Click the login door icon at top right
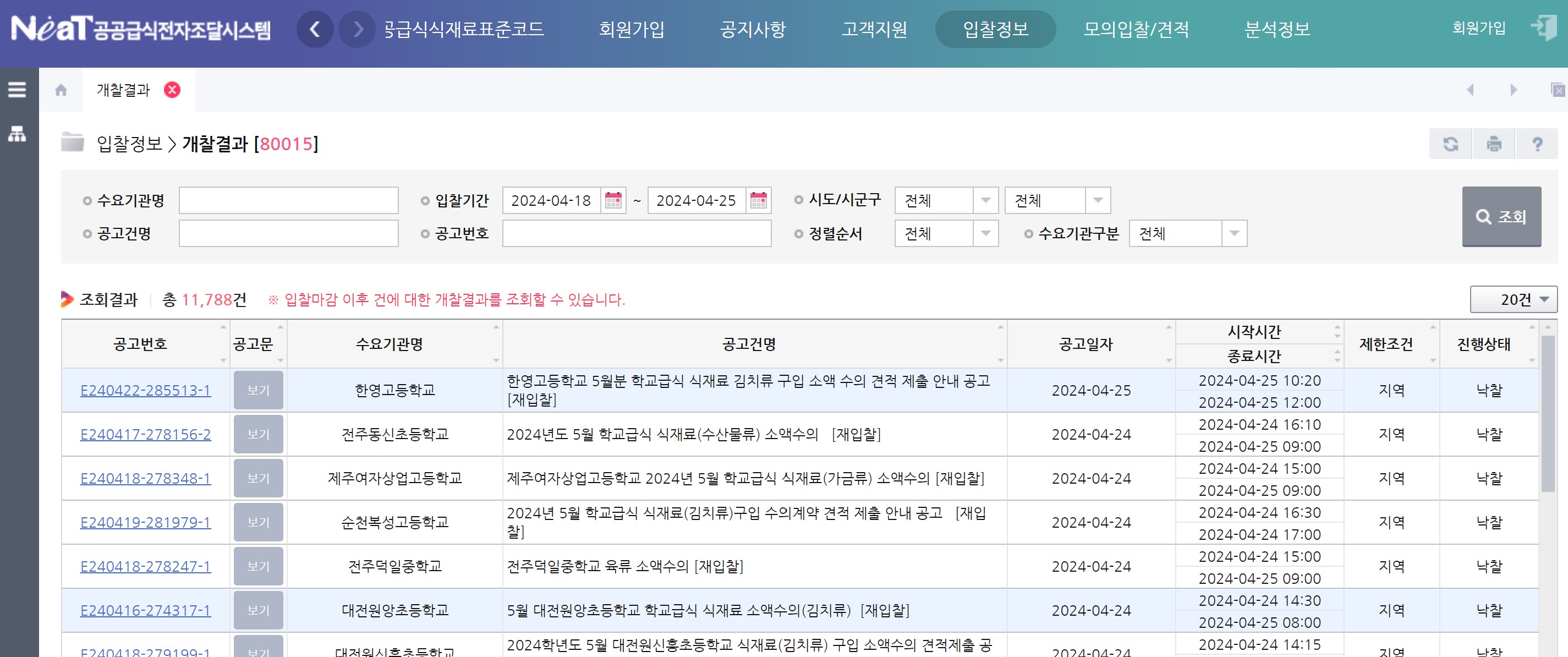1568x657 pixels. point(1544,28)
